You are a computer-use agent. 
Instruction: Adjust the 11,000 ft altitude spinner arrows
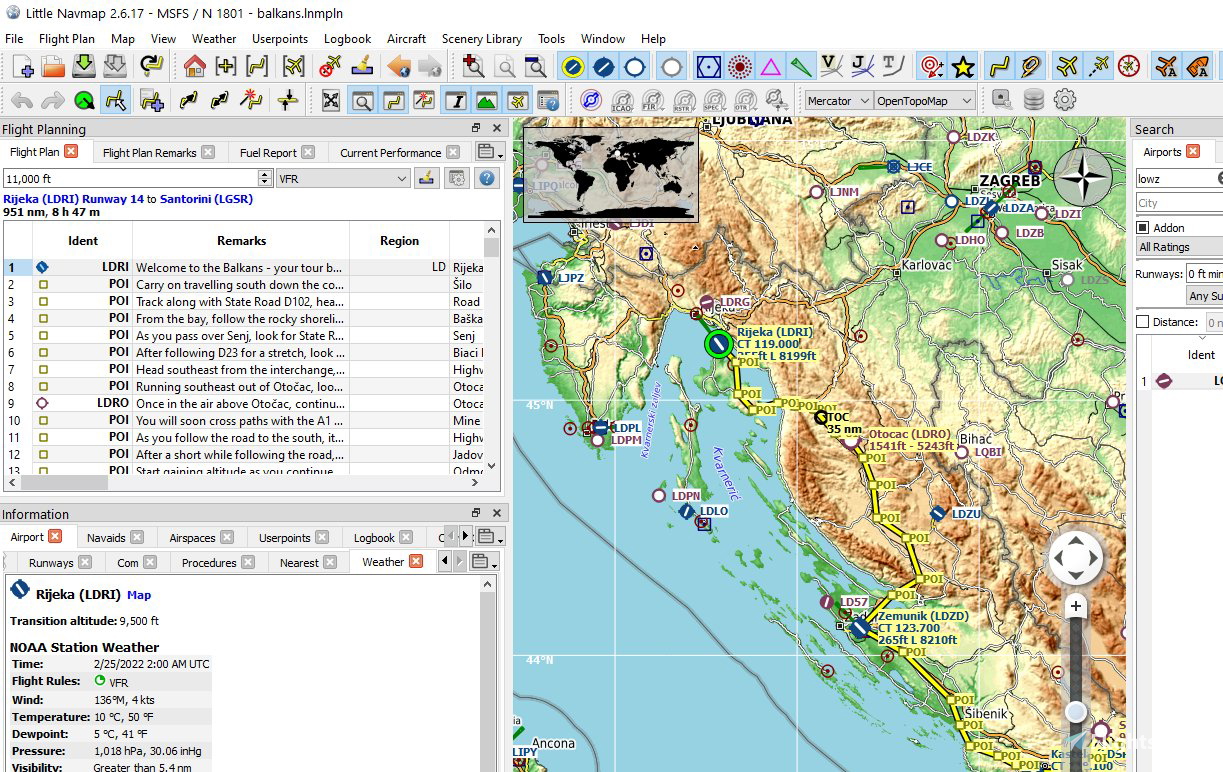pos(265,178)
